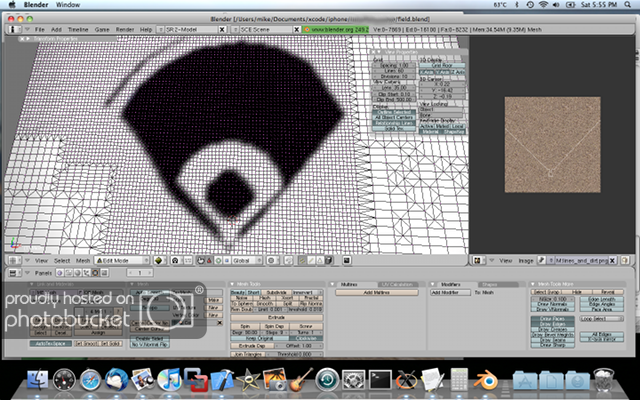Viewport: 640px width, 400px height.
Task: Select the scale manipulator square icon
Action: point(227,260)
